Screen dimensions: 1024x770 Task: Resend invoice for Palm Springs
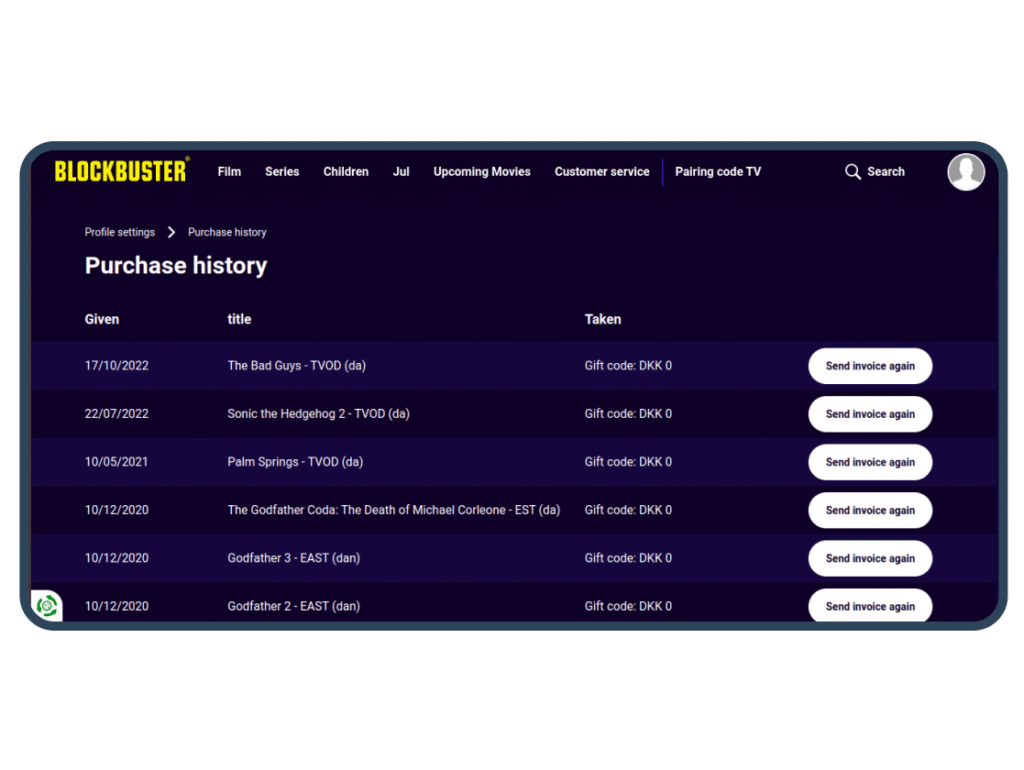tap(870, 462)
